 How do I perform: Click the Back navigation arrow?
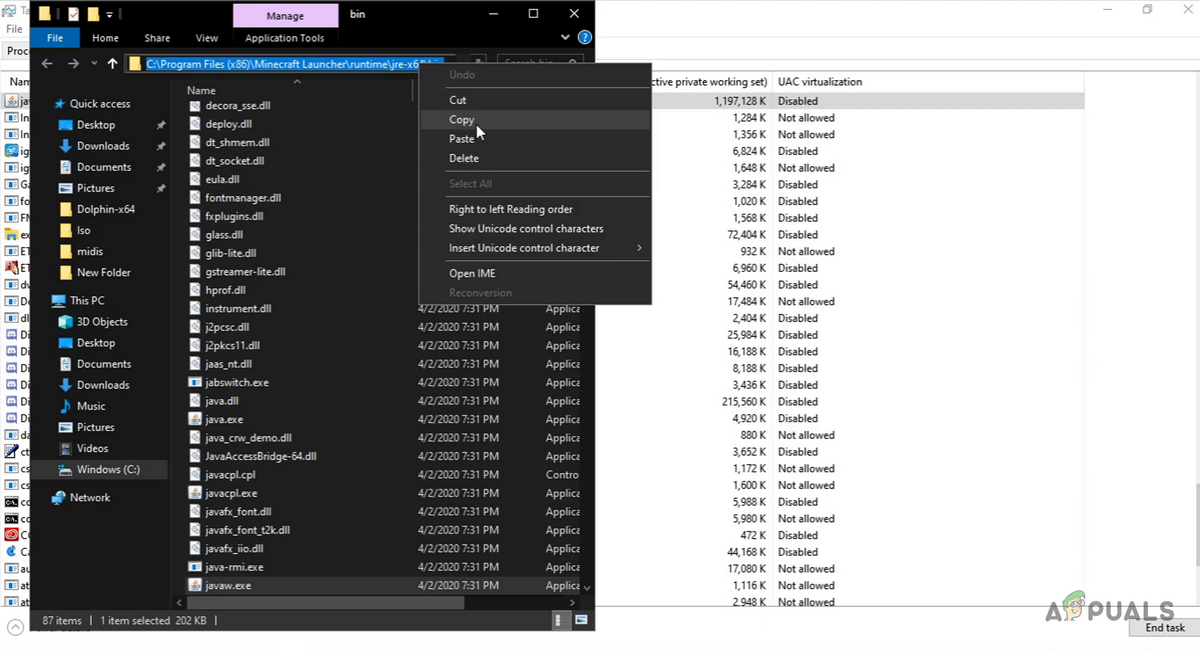(x=47, y=64)
